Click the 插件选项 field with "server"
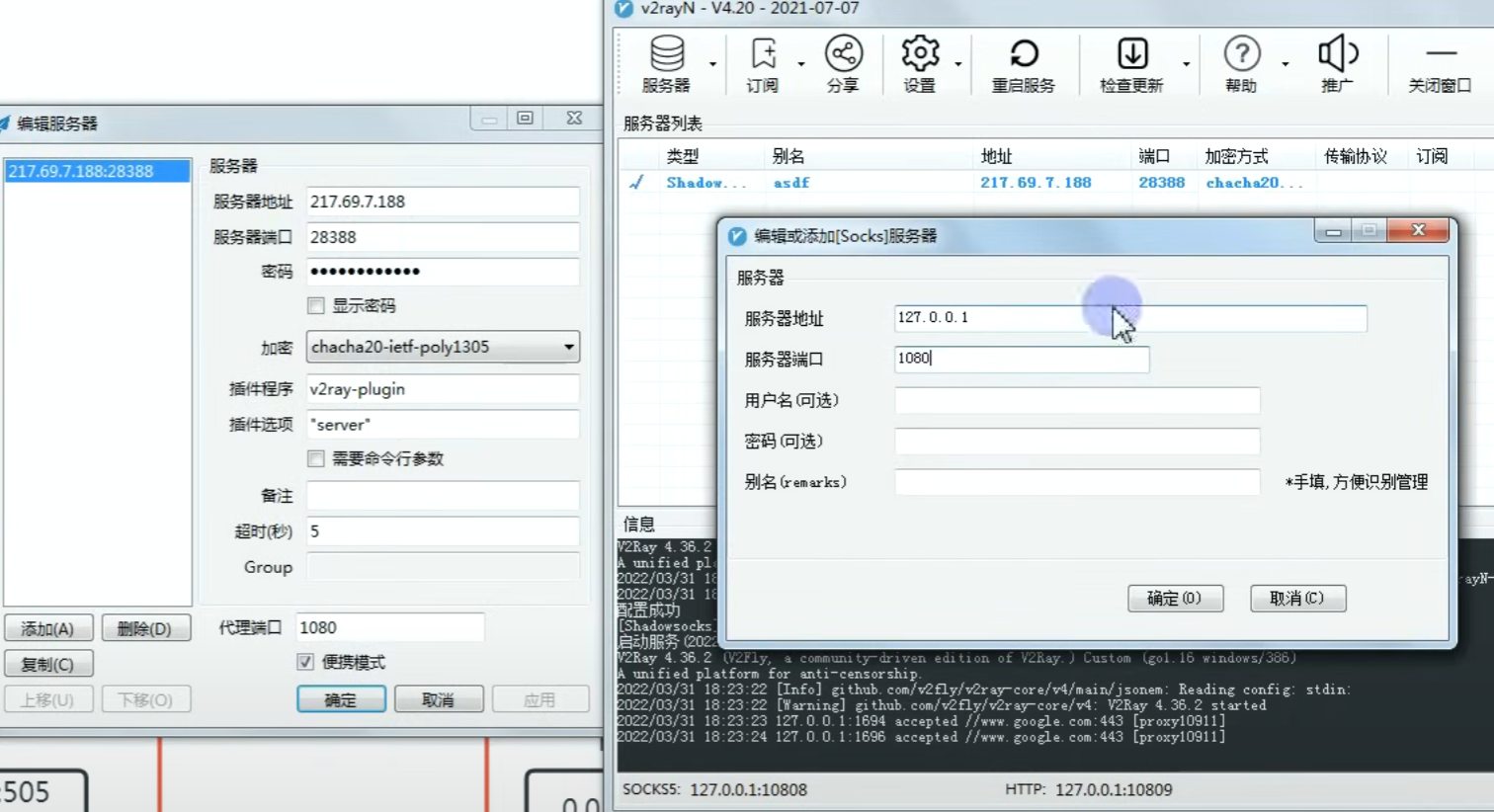Viewport: 1494px width, 812px height. pos(443,425)
